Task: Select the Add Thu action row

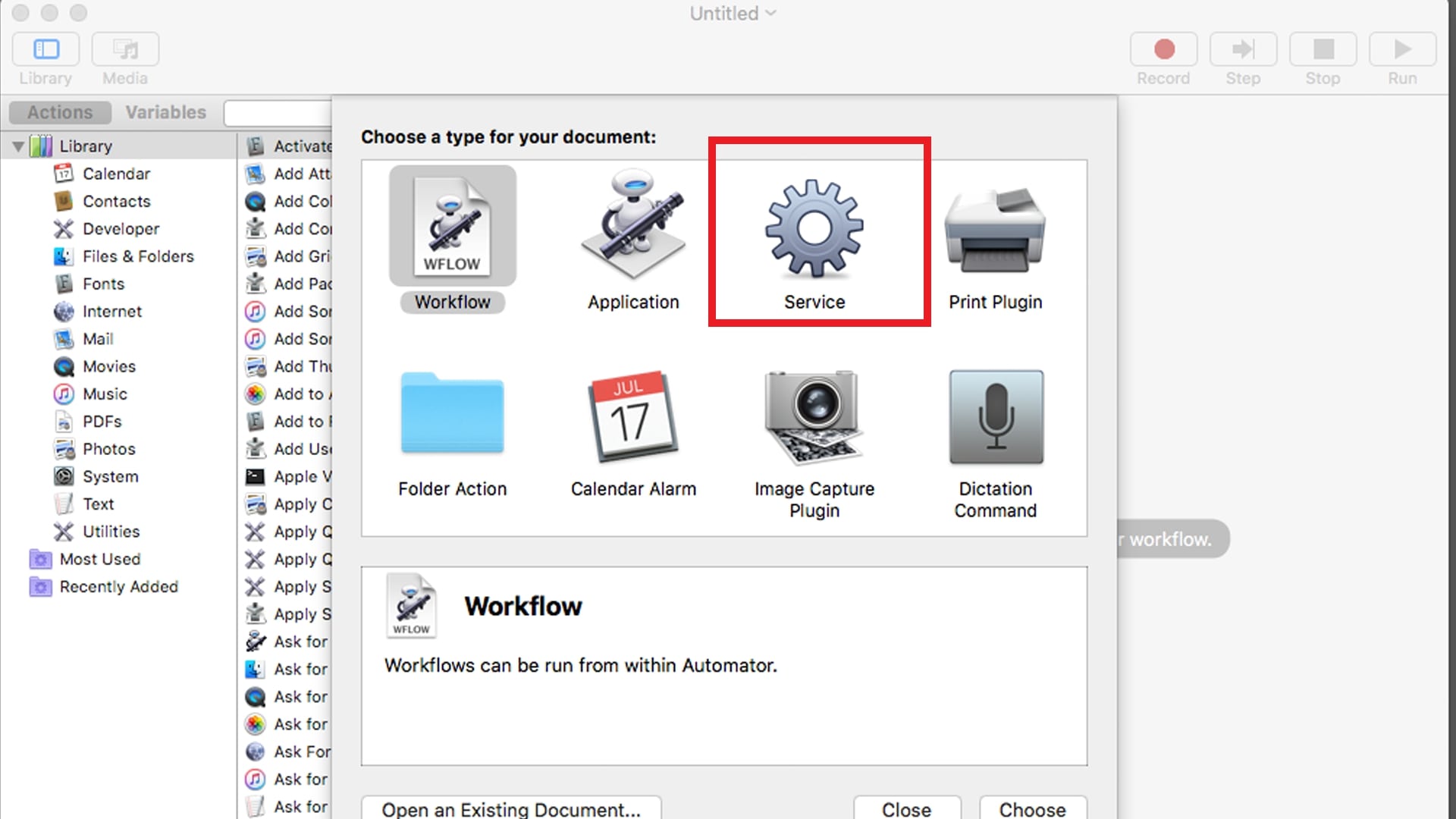Action: pyautogui.click(x=288, y=366)
